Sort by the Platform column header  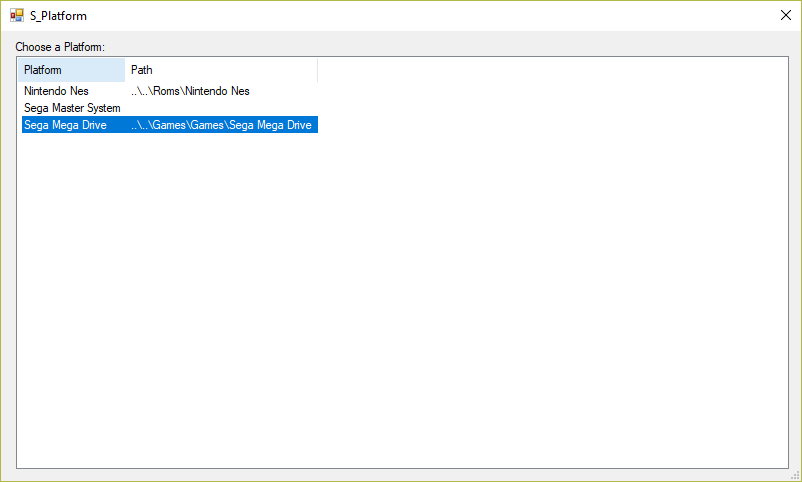coord(72,70)
